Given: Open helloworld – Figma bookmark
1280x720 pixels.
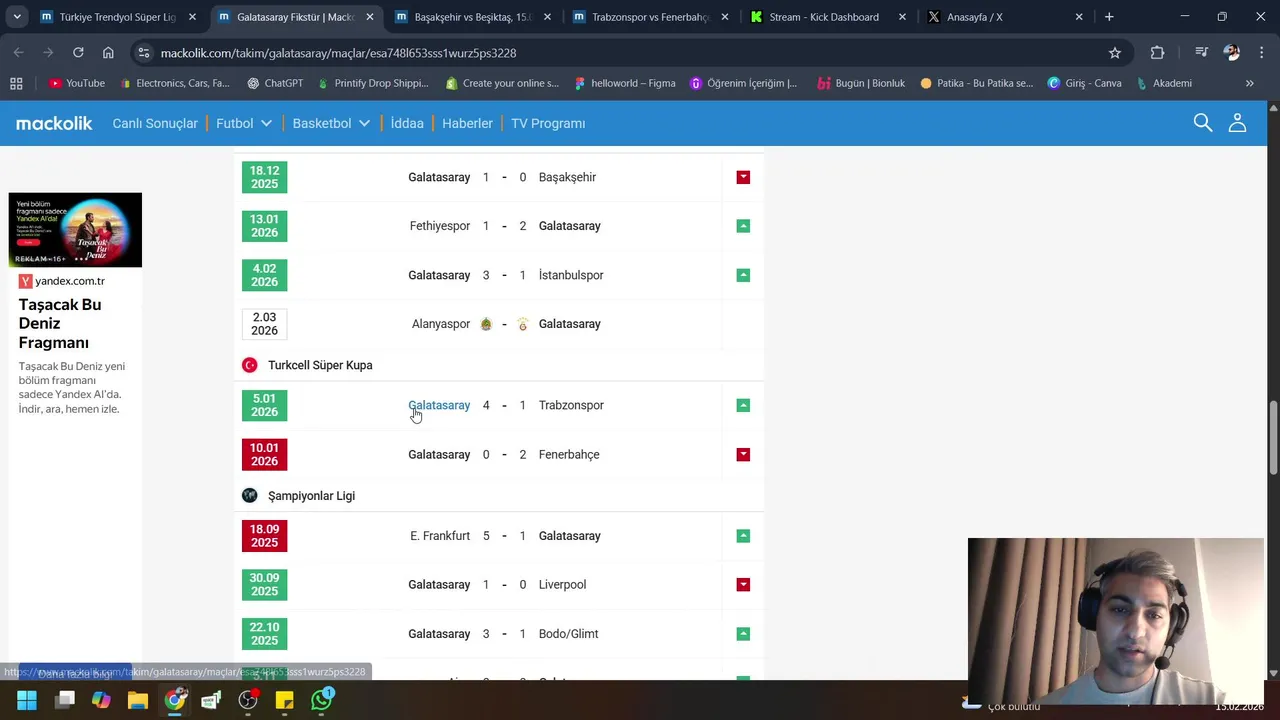Looking at the screenshot, I should click(624, 83).
